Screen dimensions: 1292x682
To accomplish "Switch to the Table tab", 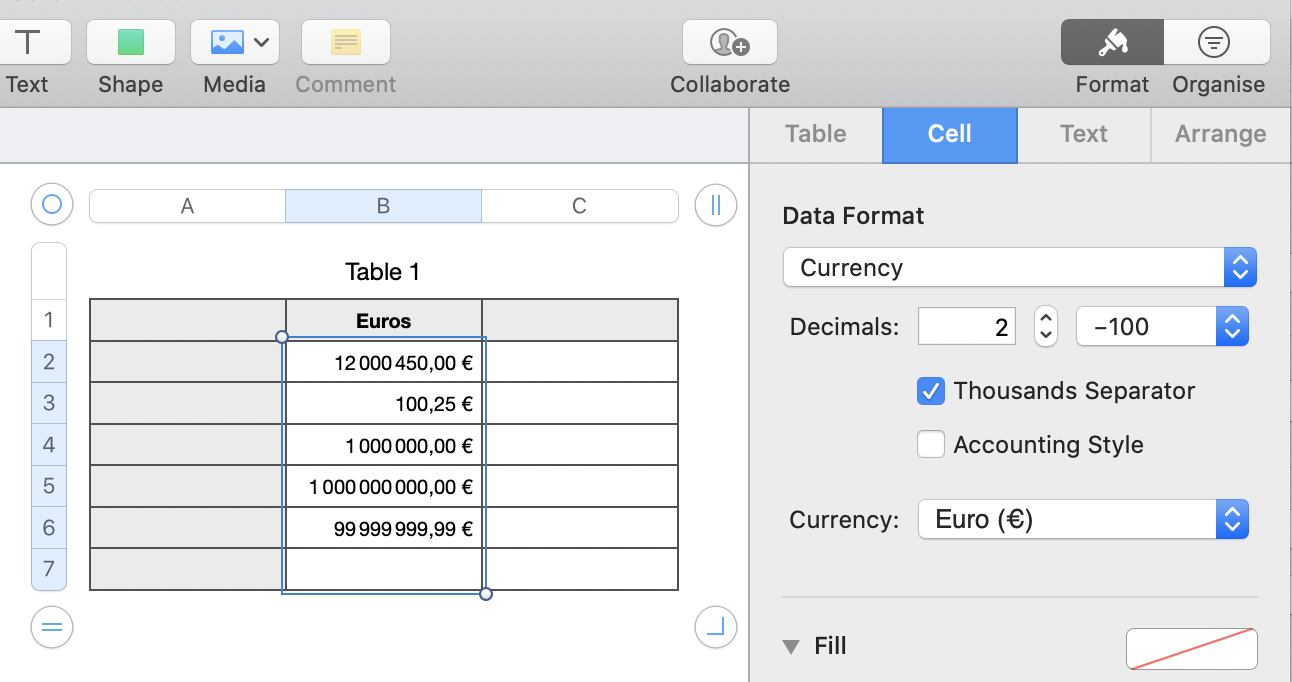I will pos(815,135).
